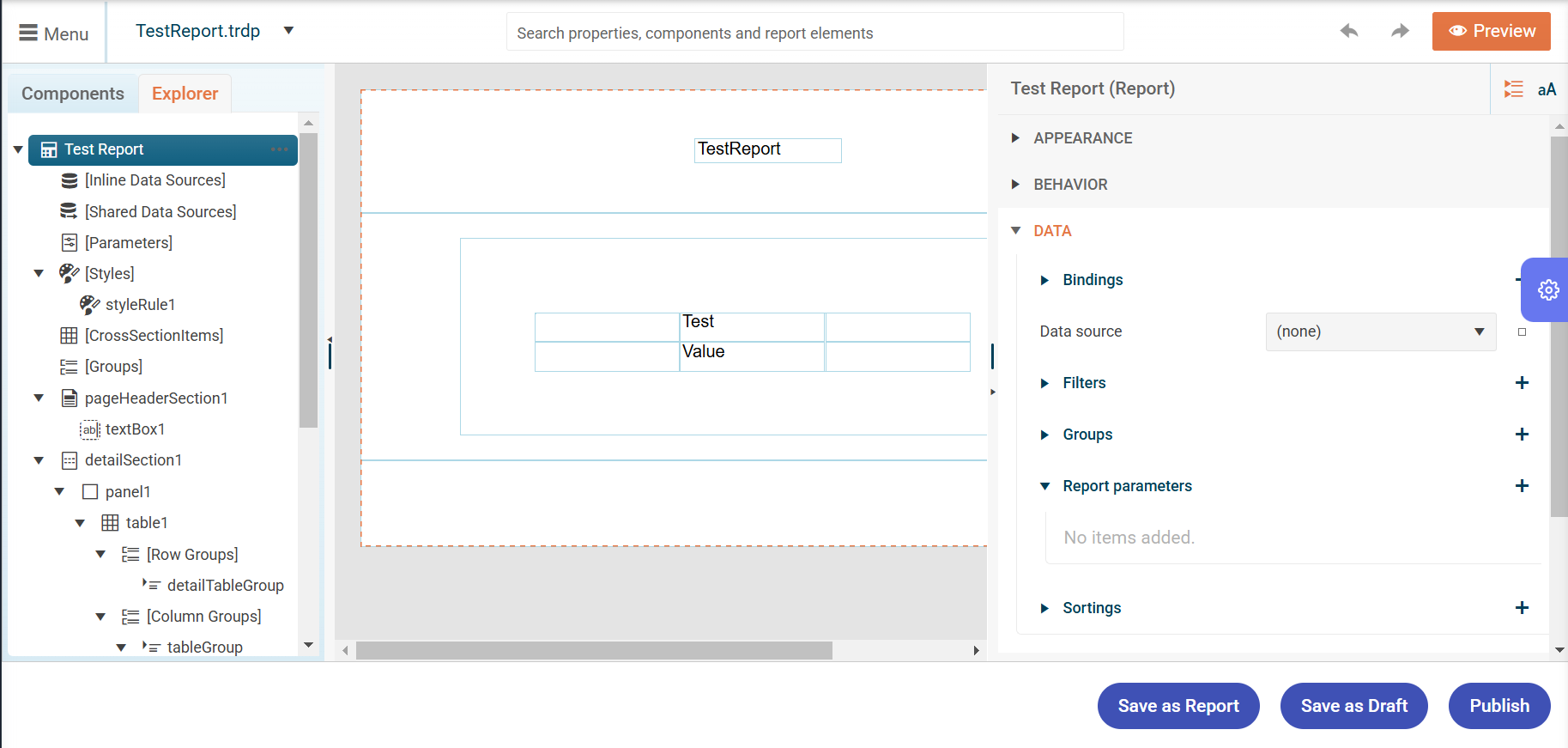Click the Data source reset square
Screen dimensions: 1568x748
(x=1522, y=332)
